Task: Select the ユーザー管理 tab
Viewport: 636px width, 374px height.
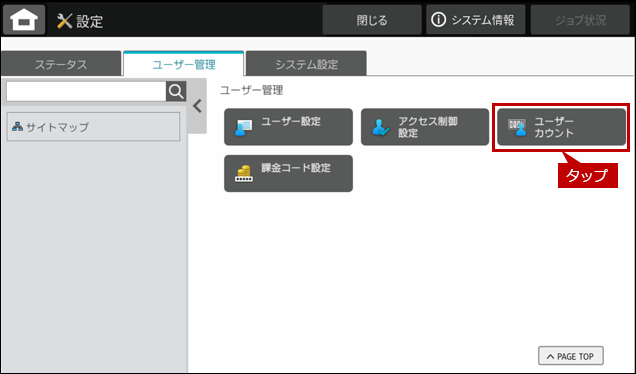Action: click(183, 64)
